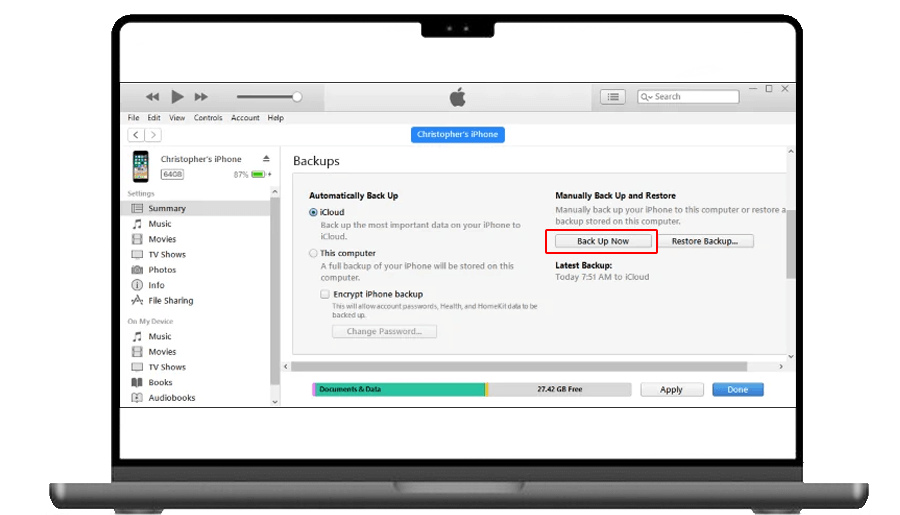Click main panel scroll up arrow
The height and width of the screenshot is (515, 900).
[791, 152]
